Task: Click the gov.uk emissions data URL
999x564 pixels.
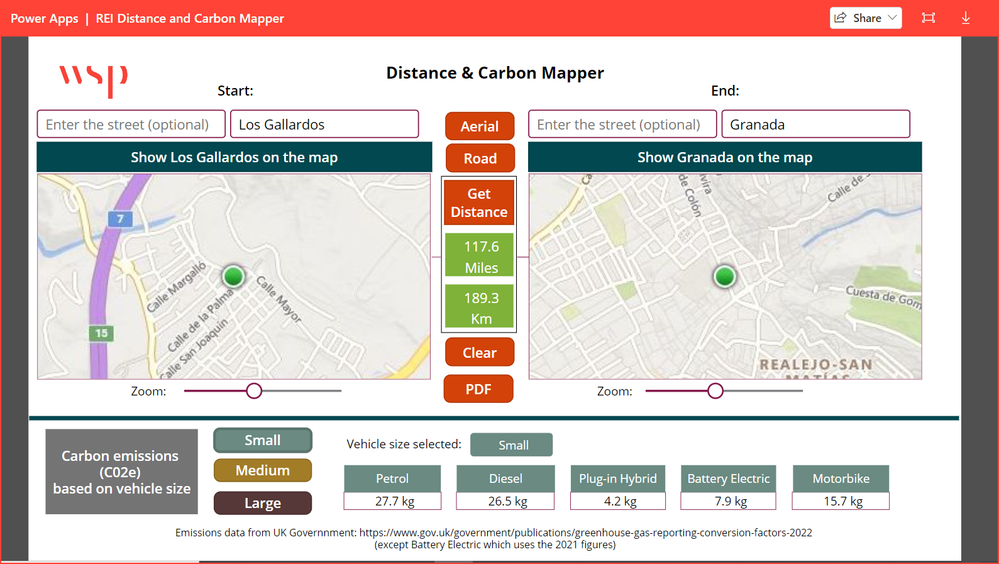Action: click(x=586, y=533)
